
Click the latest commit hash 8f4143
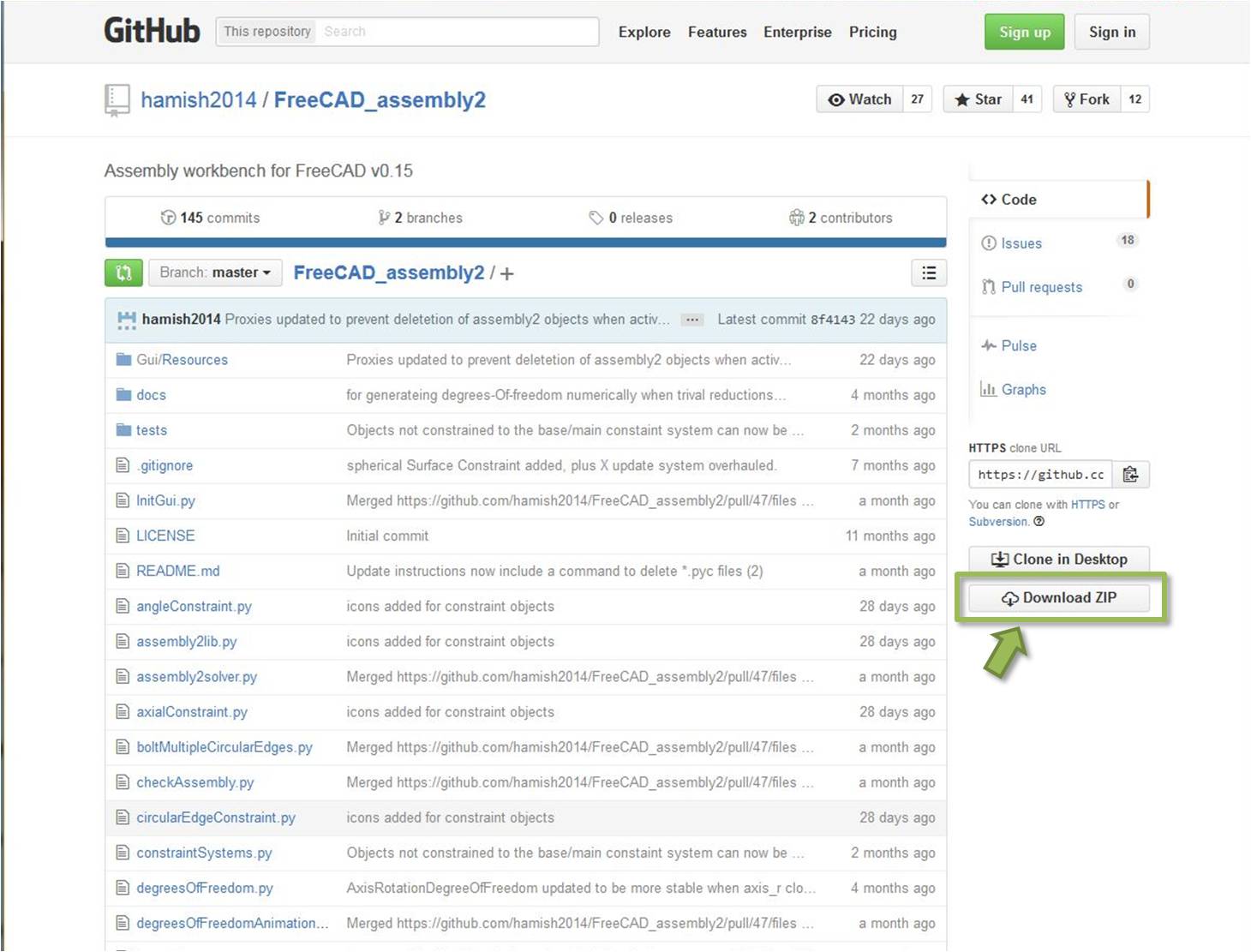(x=833, y=320)
